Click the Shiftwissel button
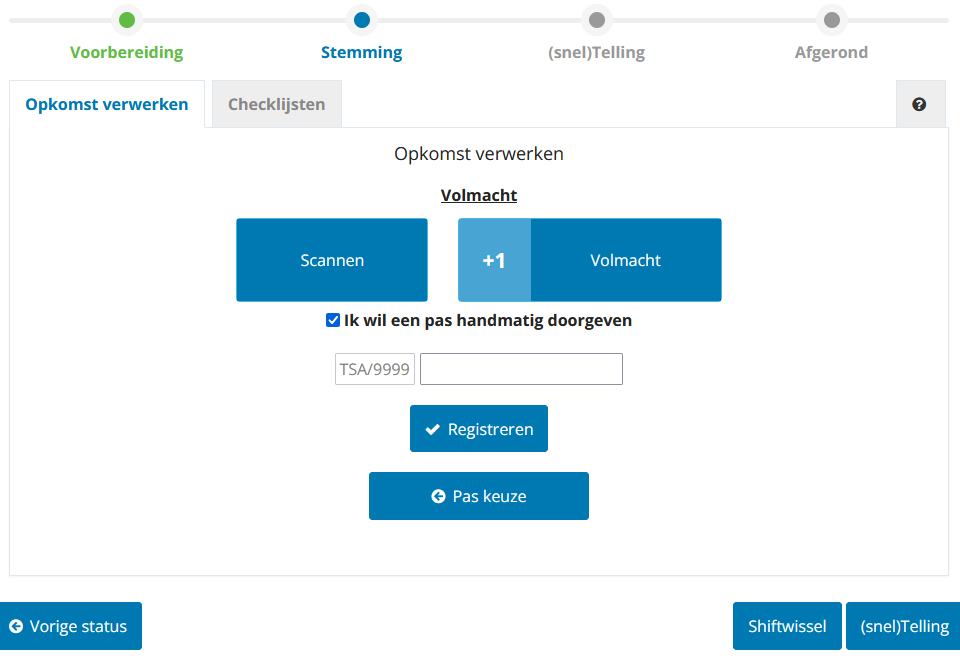Screen dimensions: 960x659 [787, 626]
